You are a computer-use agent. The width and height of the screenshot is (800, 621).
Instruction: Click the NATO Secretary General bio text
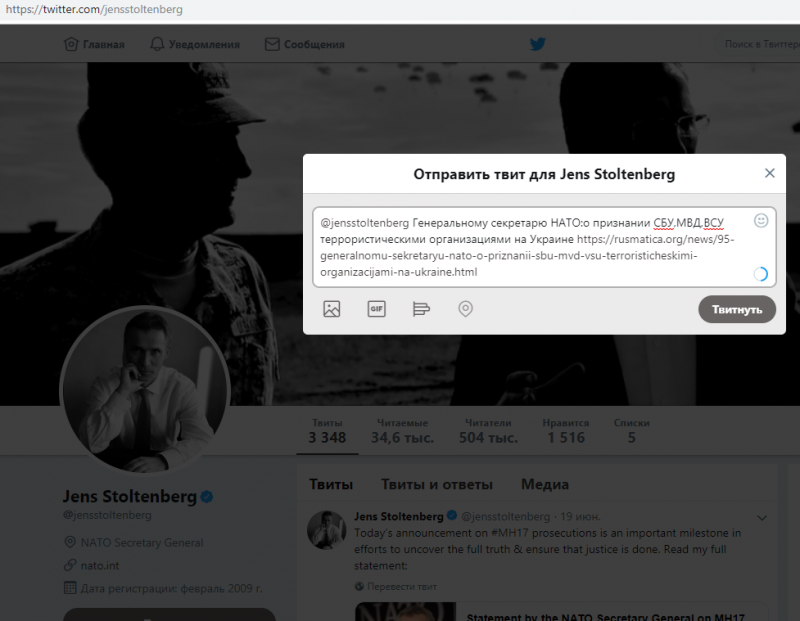[142, 542]
